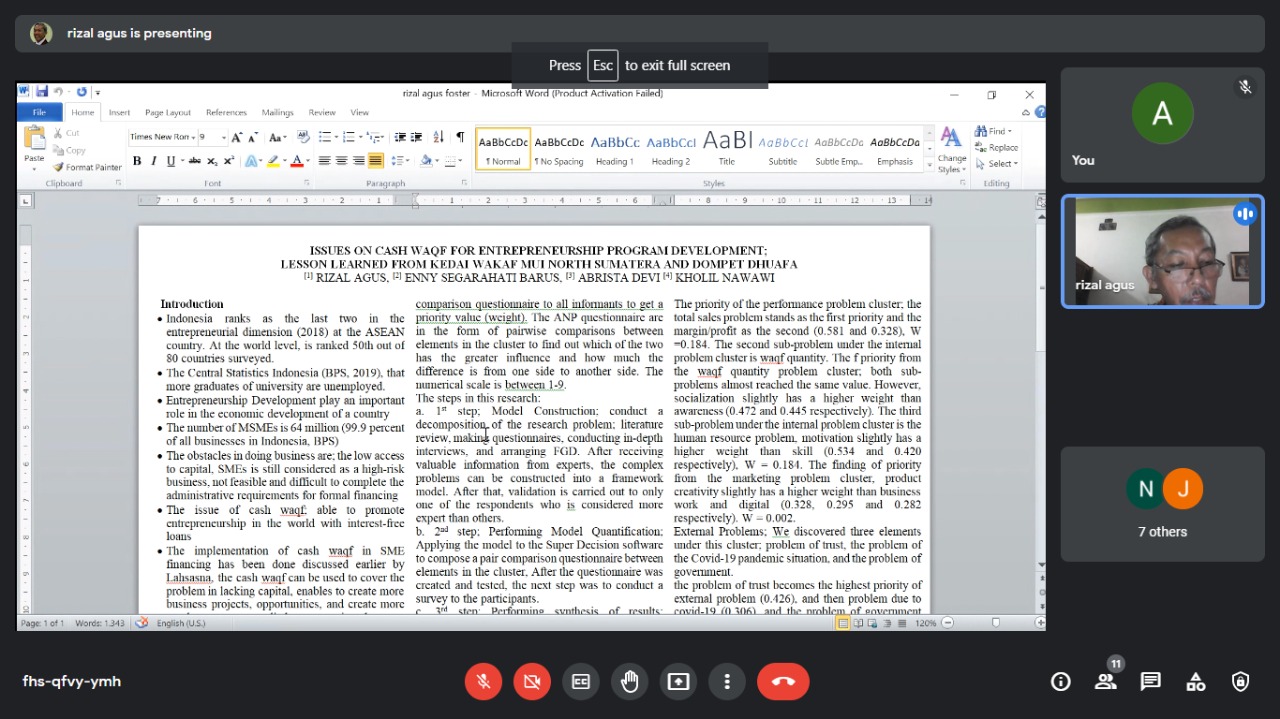Click the Paste clipboard icon
The width and height of the screenshot is (1280, 719).
34,139
